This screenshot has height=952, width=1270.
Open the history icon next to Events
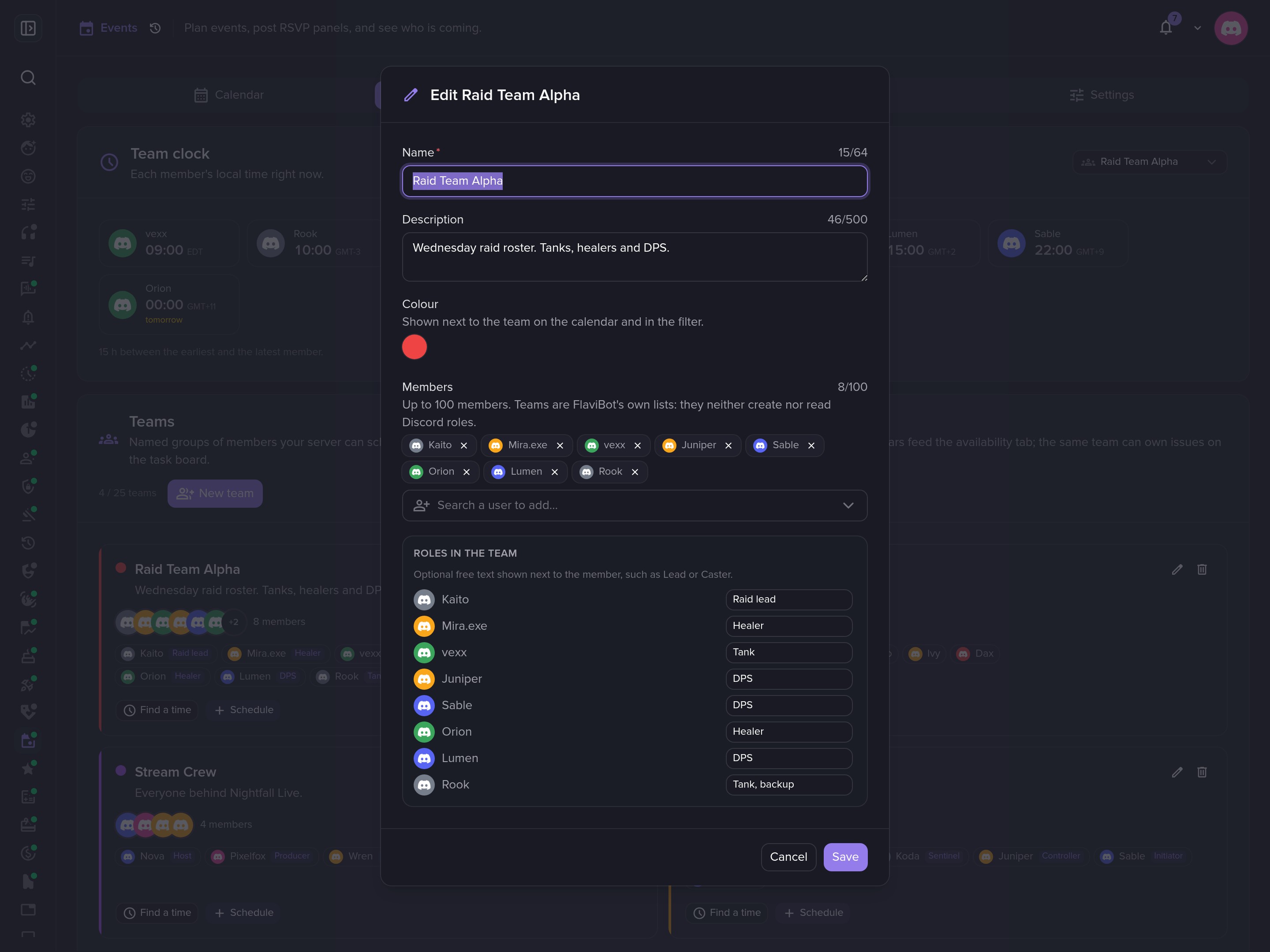[x=155, y=27]
